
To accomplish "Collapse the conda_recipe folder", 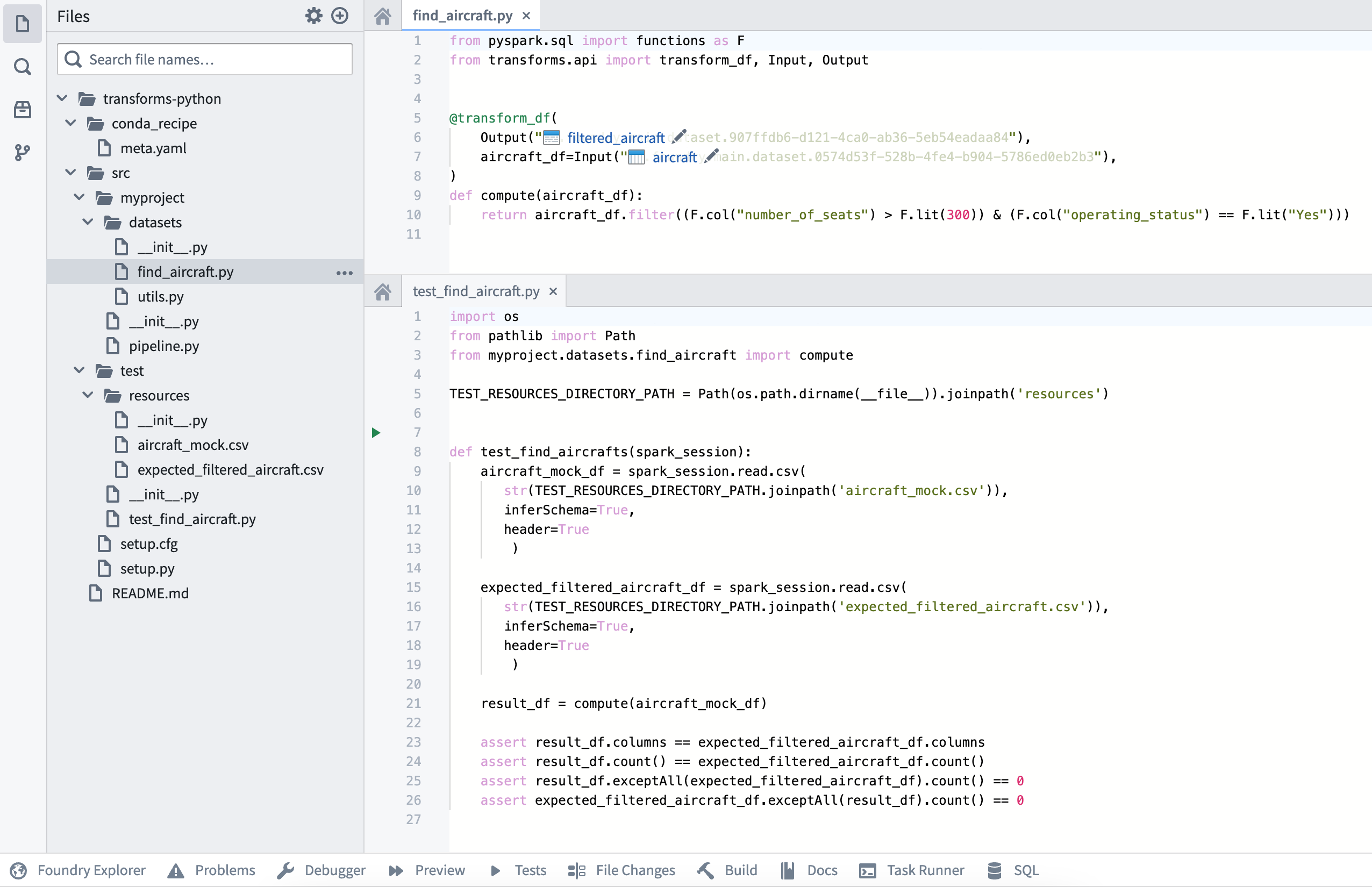I will click(71, 123).
